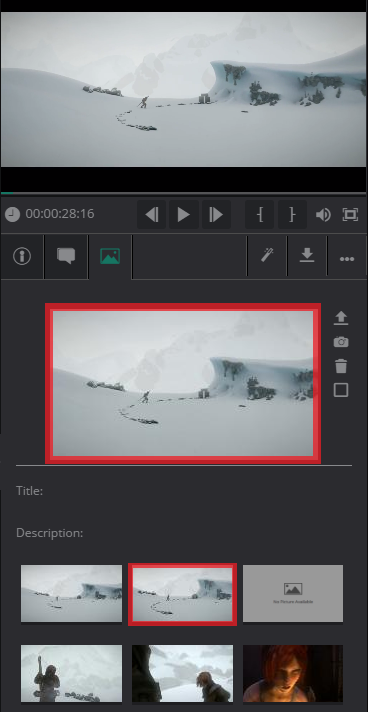This screenshot has width=368, height=712.
Task: Select the first unhighlighted snowy landscape thumbnail
Action: (71, 593)
